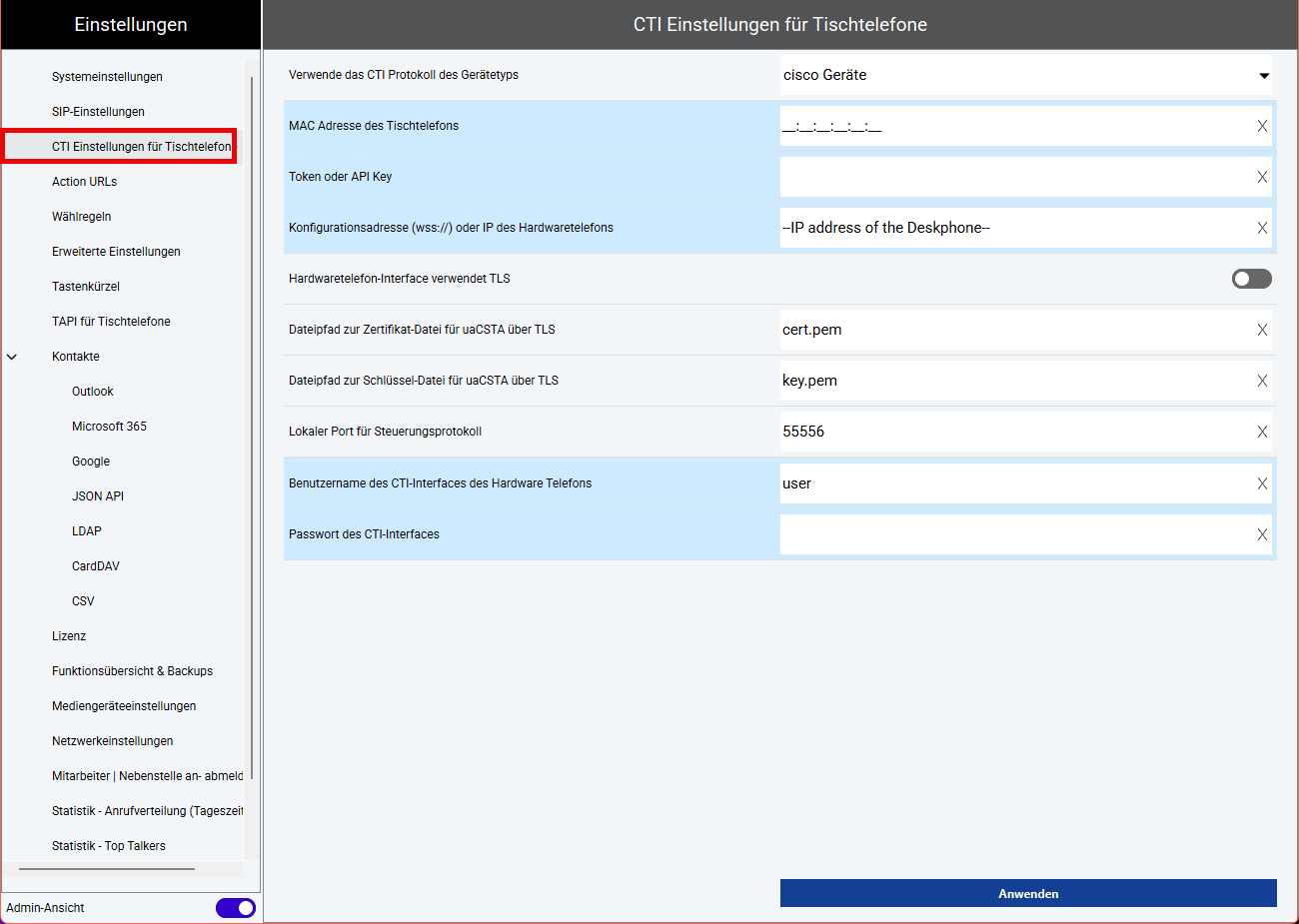Click the sidebar horizontal scrollbar
This screenshot has height=924, width=1299.
point(107,869)
